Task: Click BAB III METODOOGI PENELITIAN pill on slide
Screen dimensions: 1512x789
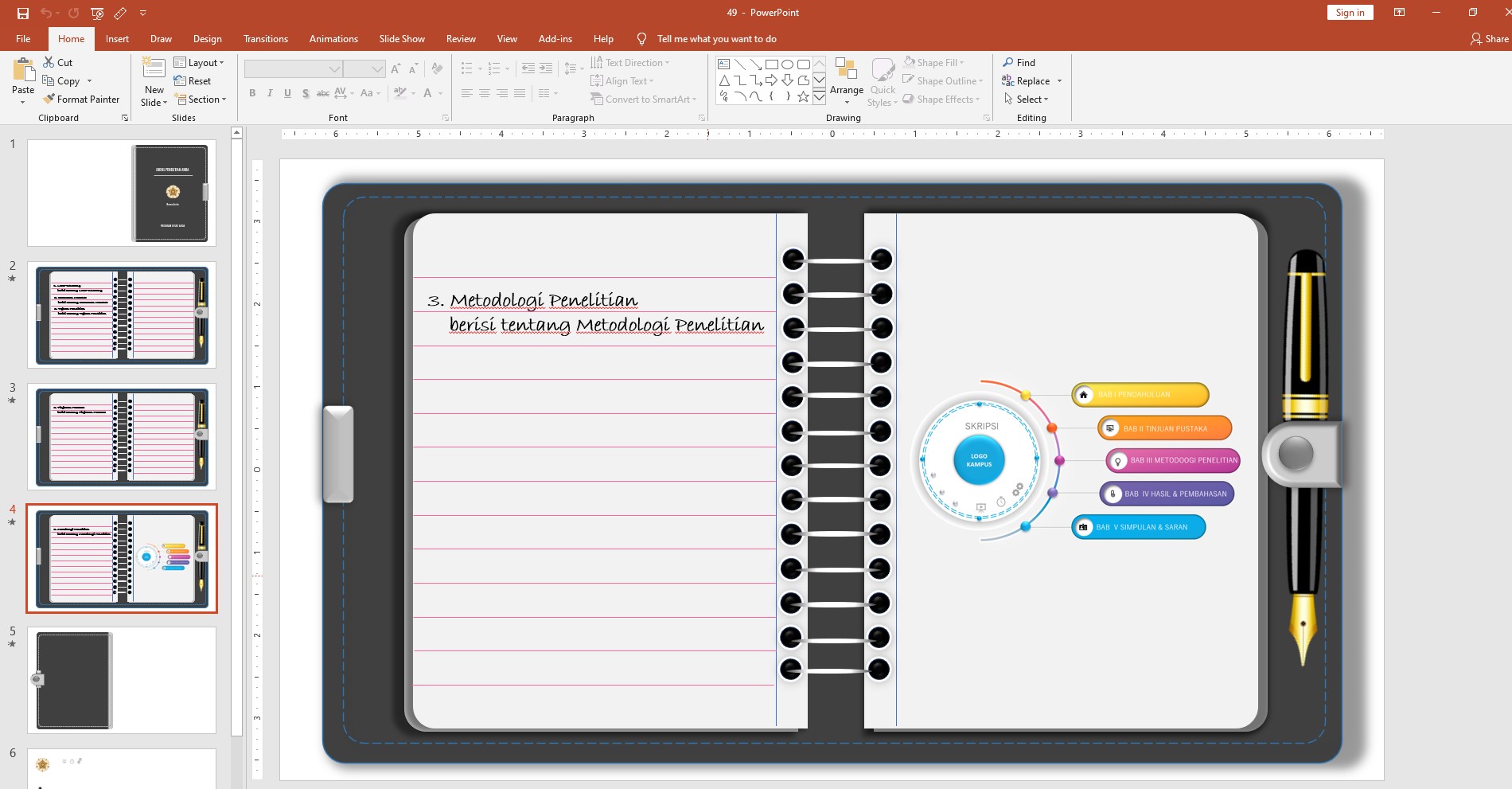Action: (1172, 460)
